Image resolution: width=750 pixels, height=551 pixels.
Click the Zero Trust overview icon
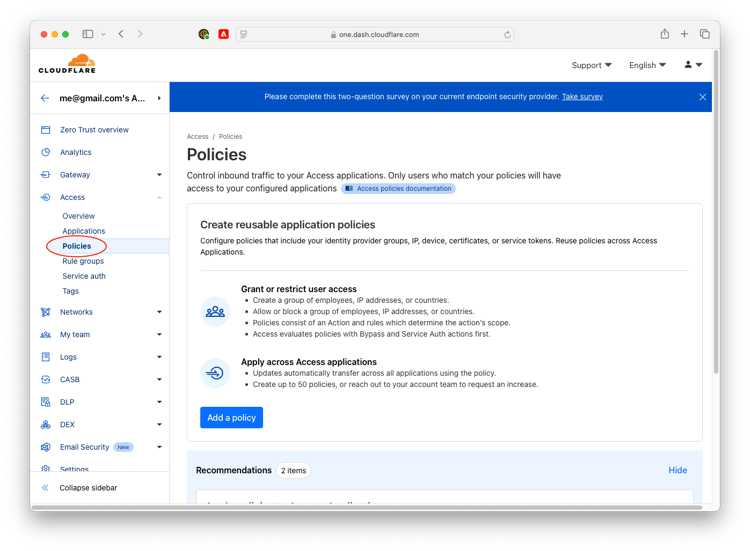tap(45, 130)
